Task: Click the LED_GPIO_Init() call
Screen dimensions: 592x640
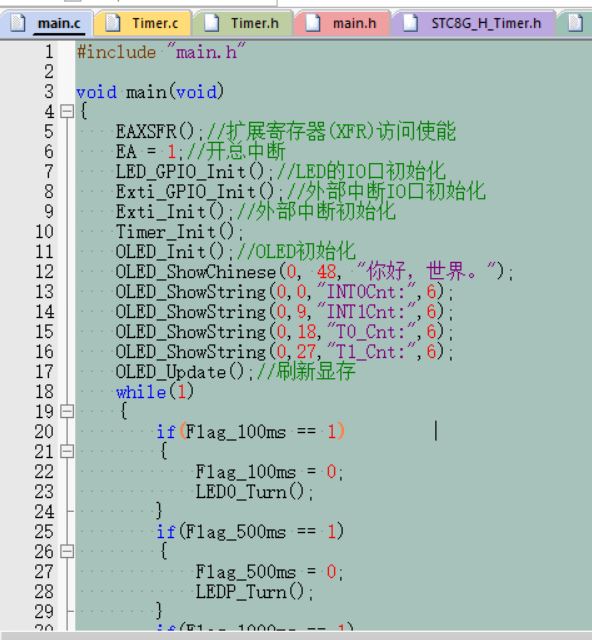Action: 194,172
